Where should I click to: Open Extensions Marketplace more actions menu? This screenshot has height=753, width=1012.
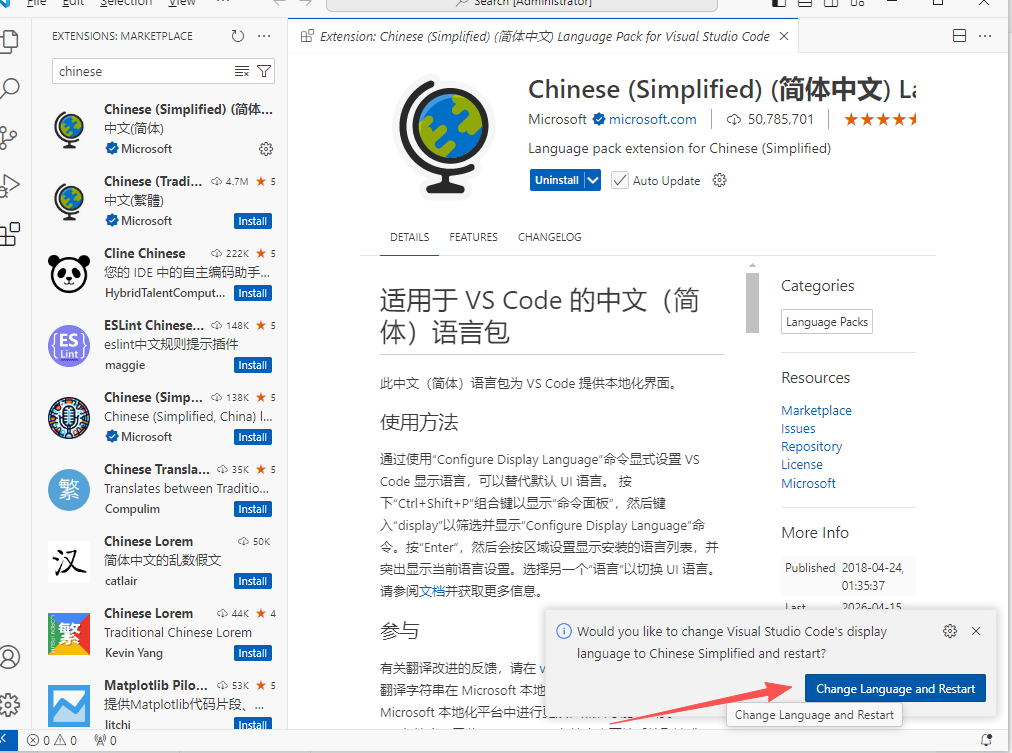(x=264, y=36)
